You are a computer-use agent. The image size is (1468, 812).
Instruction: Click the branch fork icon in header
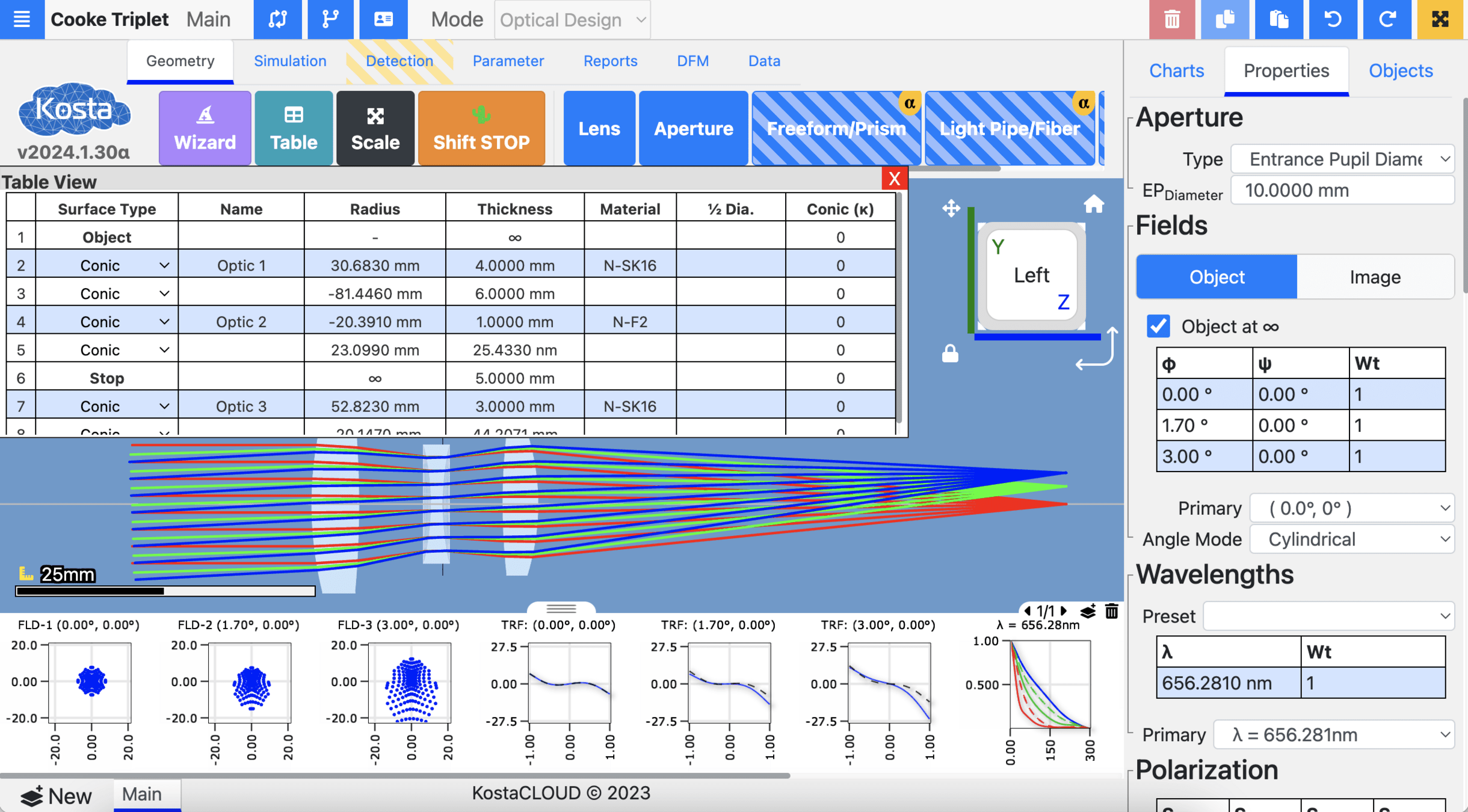coord(330,19)
